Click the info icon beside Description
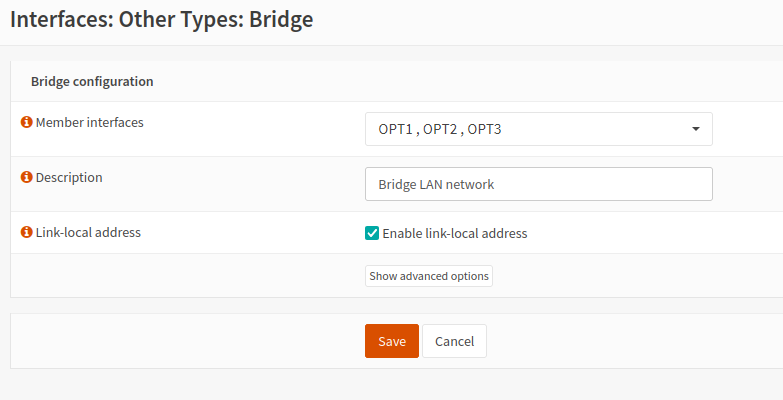The width and height of the screenshot is (783, 400). (27, 177)
